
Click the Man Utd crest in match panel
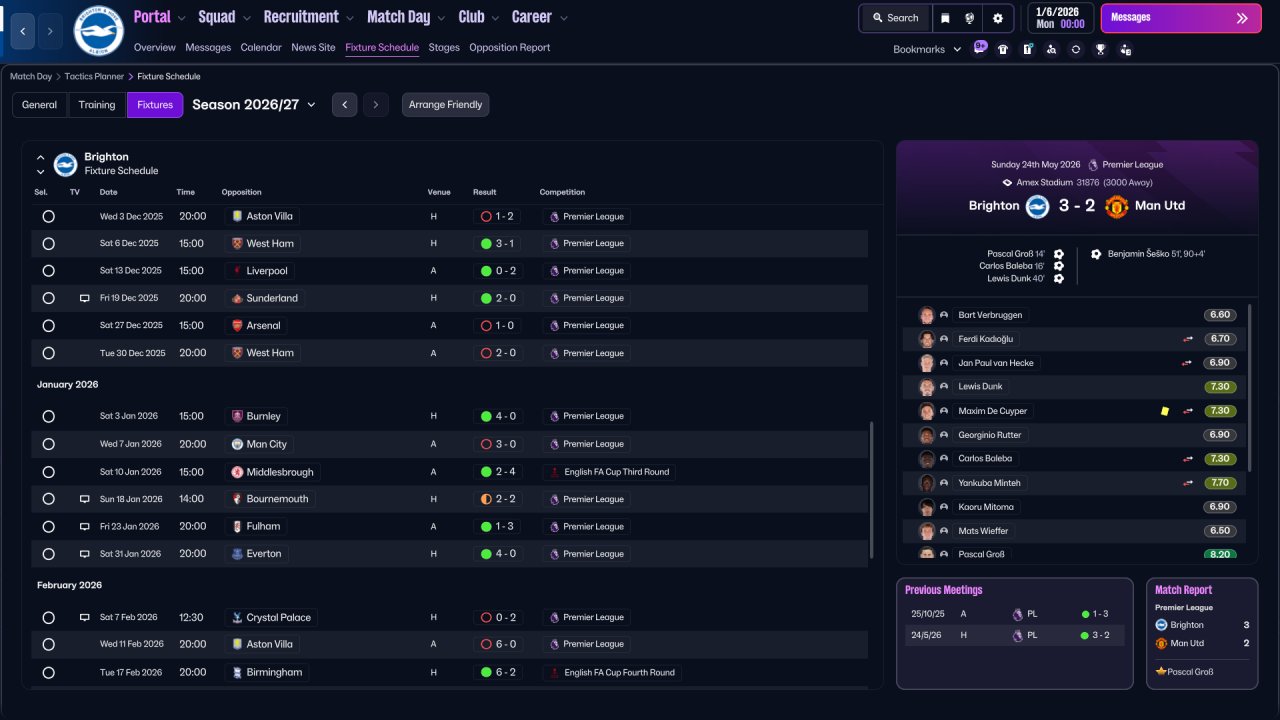coord(1117,206)
